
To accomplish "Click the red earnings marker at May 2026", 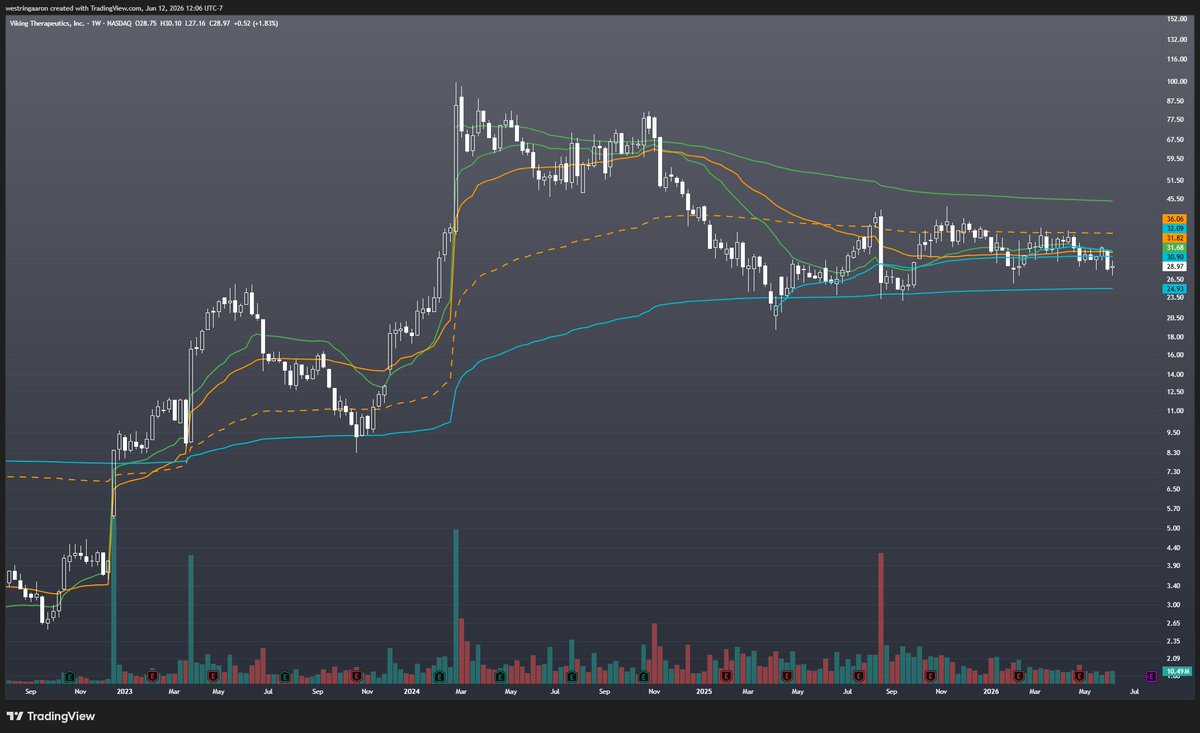I will click(1080, 676).
